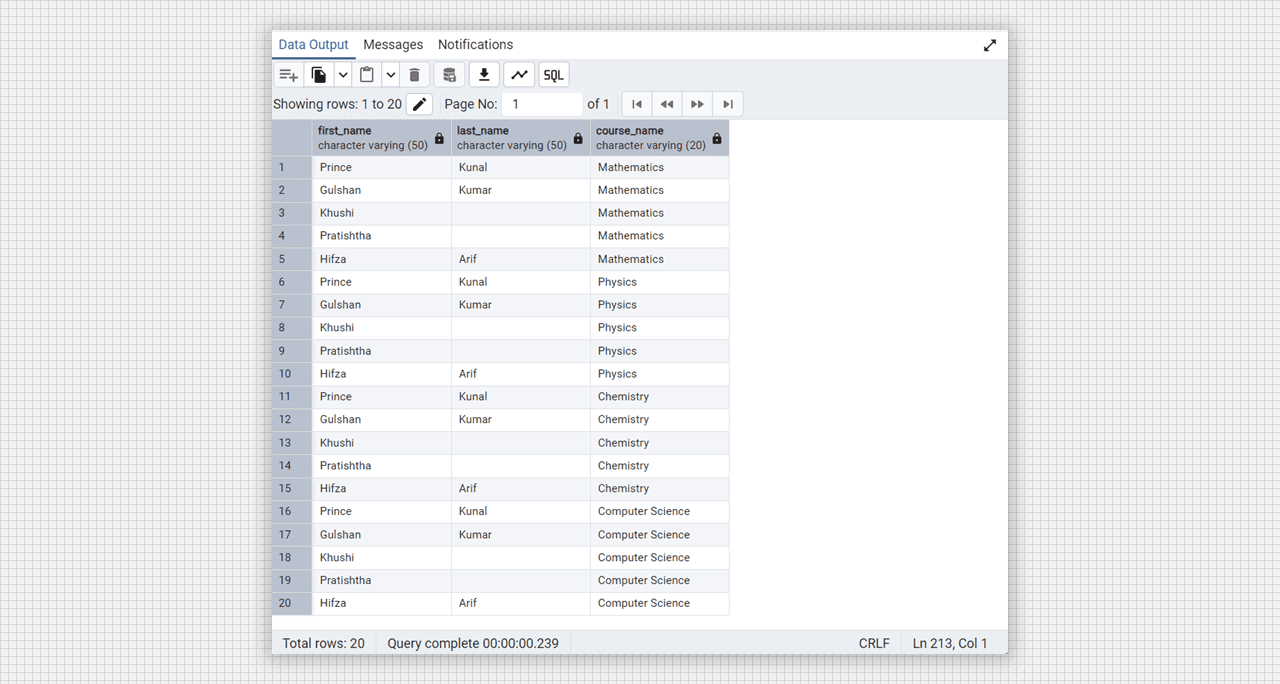Click the cell 'Kumar' in row 2
Image resolution: width=1280 pixels, height=684 pixels.
[x=520, y=190]
